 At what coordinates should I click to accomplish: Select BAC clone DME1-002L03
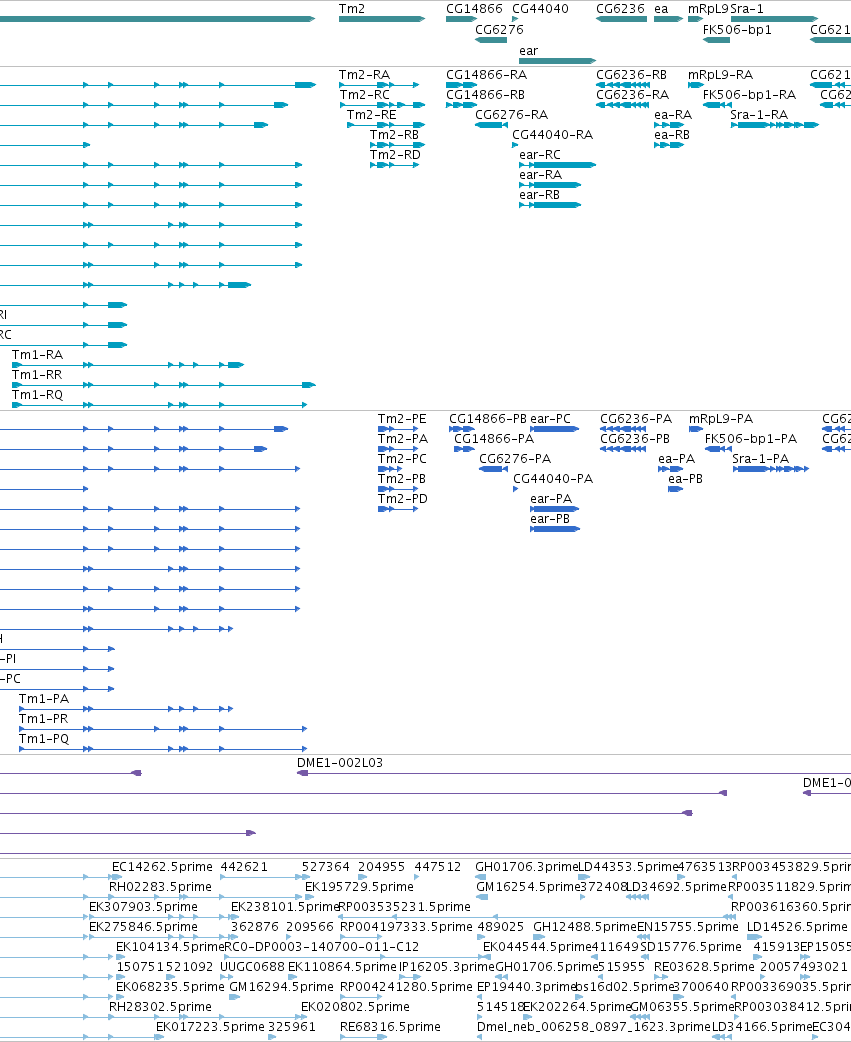coord(574,773)
